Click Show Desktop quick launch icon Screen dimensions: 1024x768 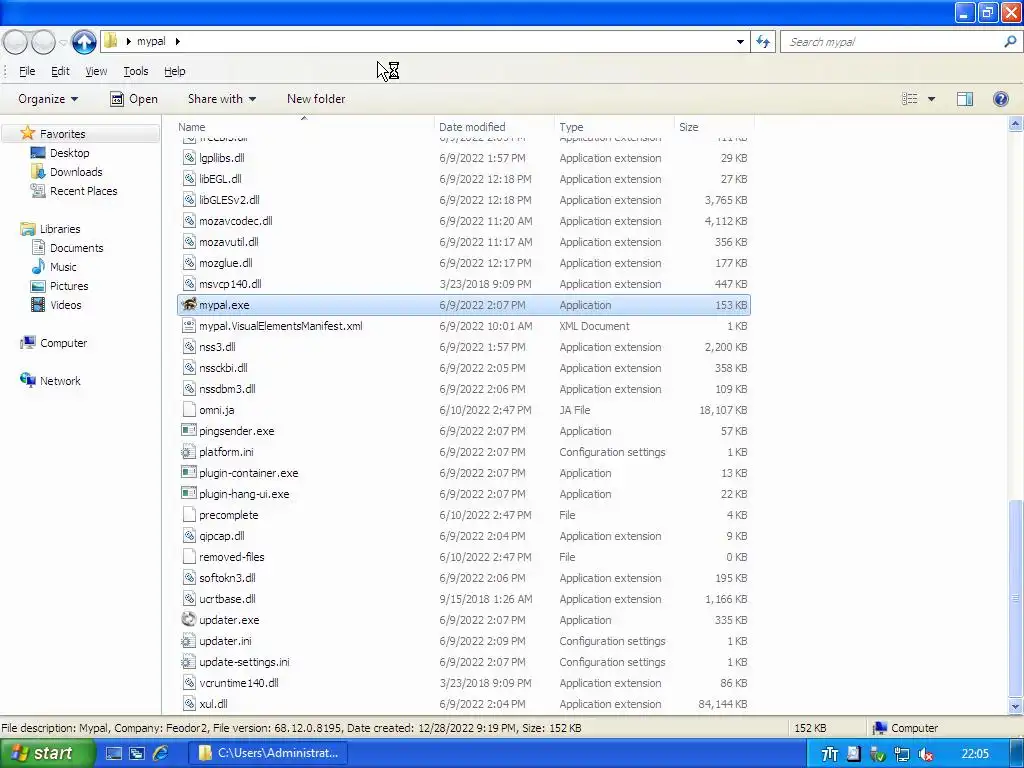tap(114, 753)
